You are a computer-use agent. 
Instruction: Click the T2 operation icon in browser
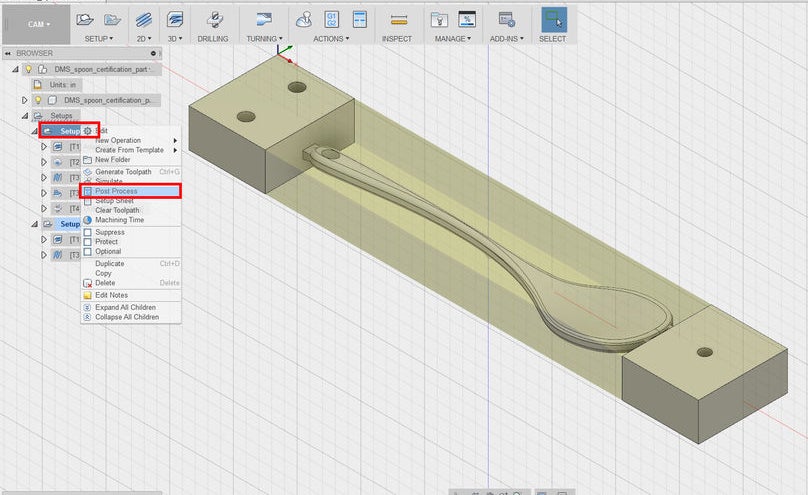coord(58,162)
